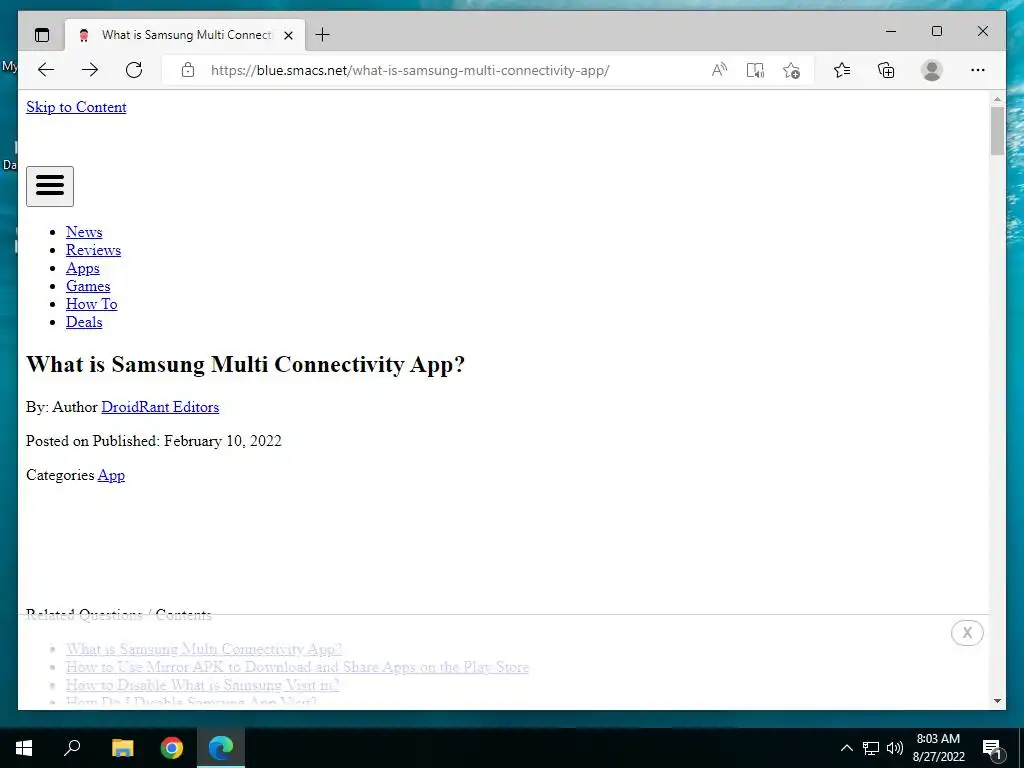1024x768 pixels.
Task: Click the vertical scrollbar thumb
Action: [x=997, y=131]
